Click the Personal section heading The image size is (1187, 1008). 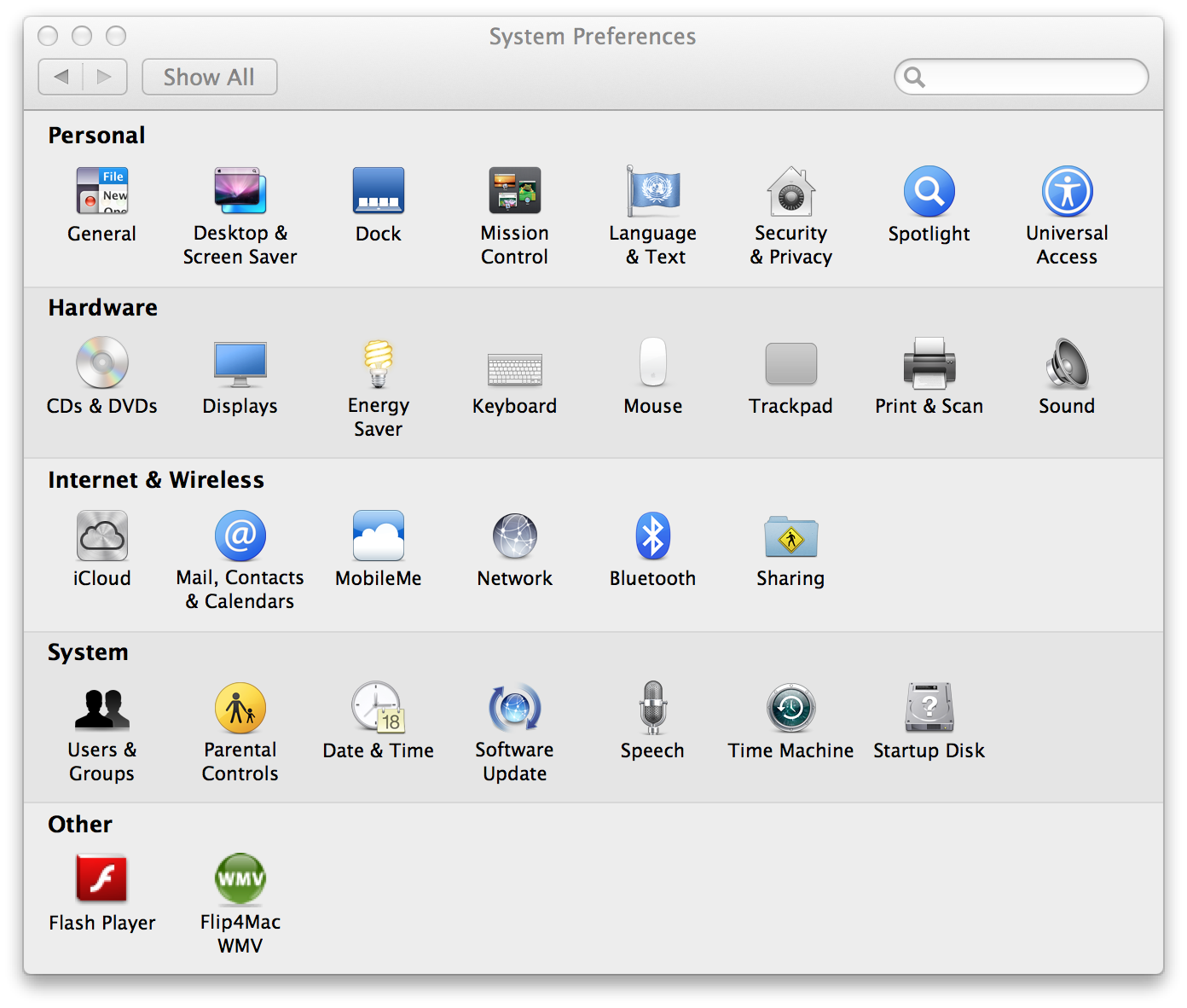click(x=96, y=136)
